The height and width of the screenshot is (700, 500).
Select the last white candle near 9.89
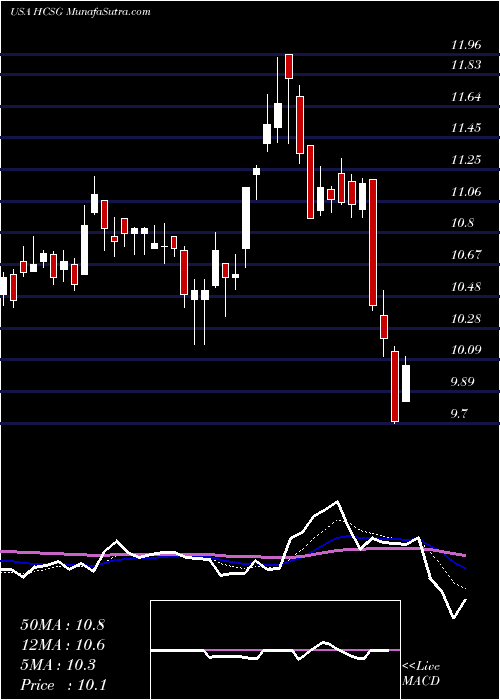(x=406, y=383)
